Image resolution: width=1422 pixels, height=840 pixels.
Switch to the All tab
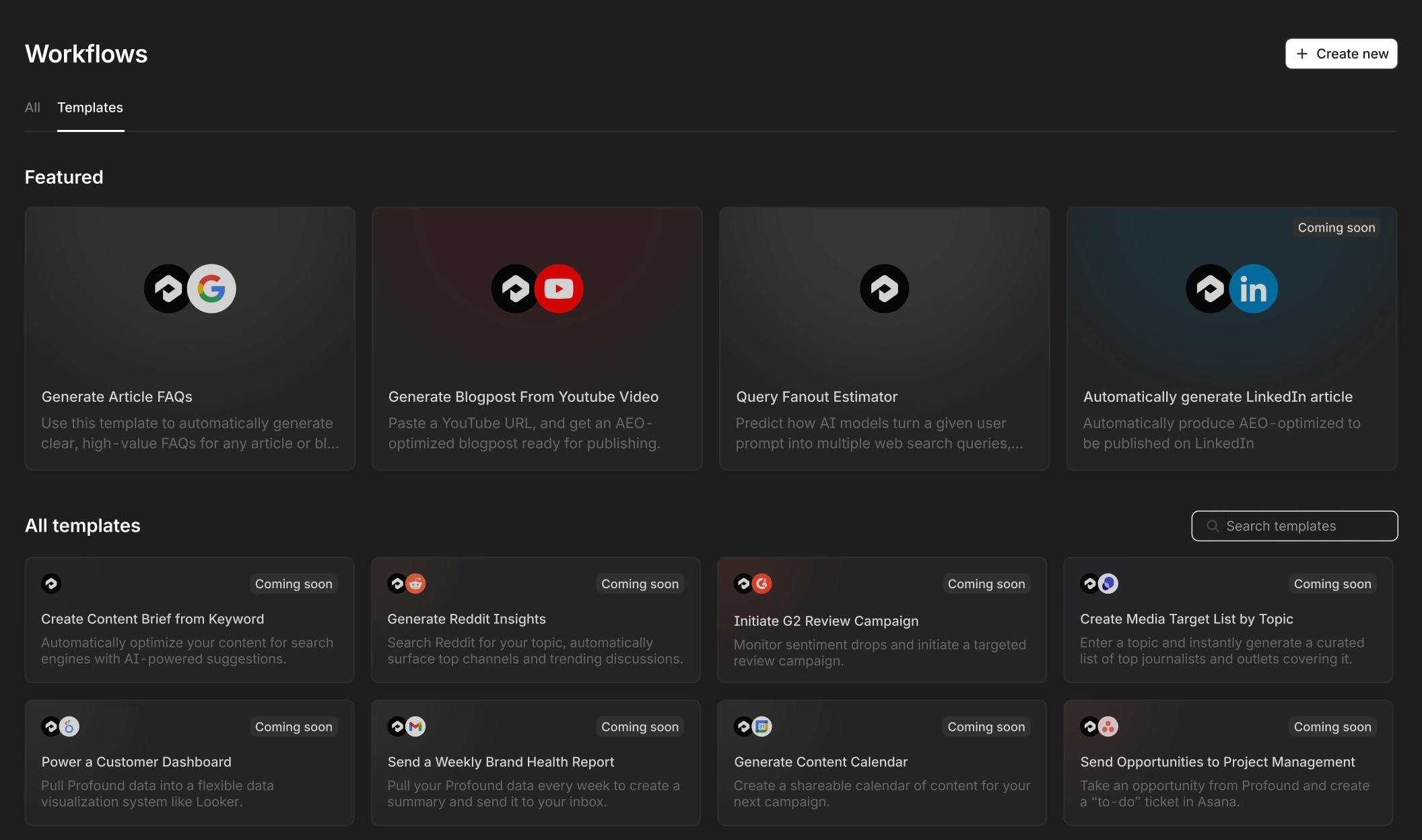click(32, 108)
